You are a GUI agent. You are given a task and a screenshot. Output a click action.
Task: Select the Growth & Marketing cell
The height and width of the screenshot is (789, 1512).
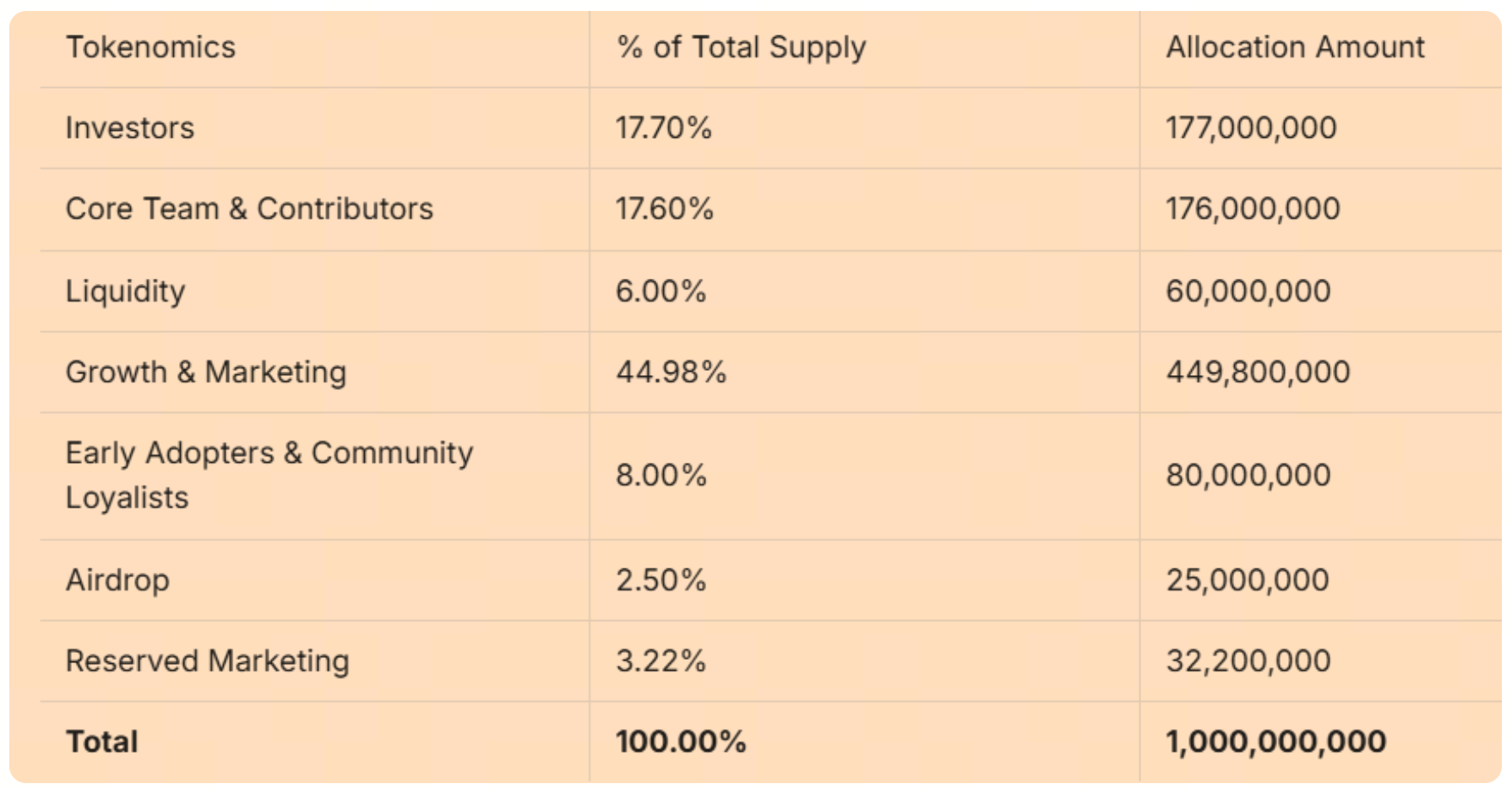[x=206, y=372]
